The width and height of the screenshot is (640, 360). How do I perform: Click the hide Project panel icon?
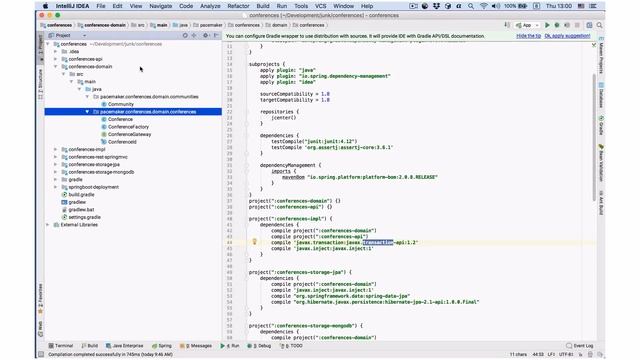click(x=216, y=36)
